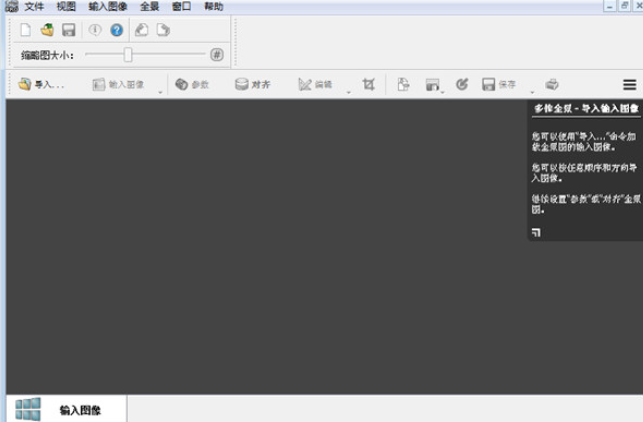Click the printer icon

pyautogui.click(x=552, y=84)
